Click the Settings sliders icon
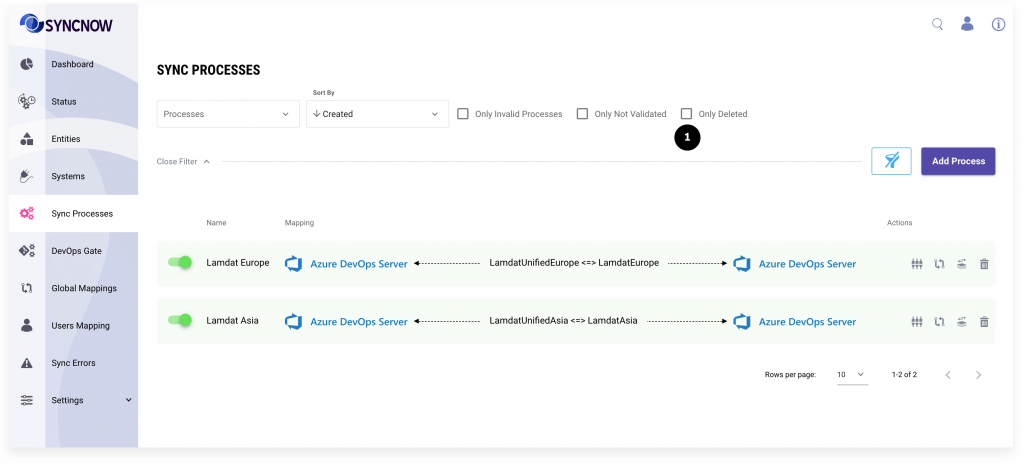The image size is (1024, 463). [27, 400]
